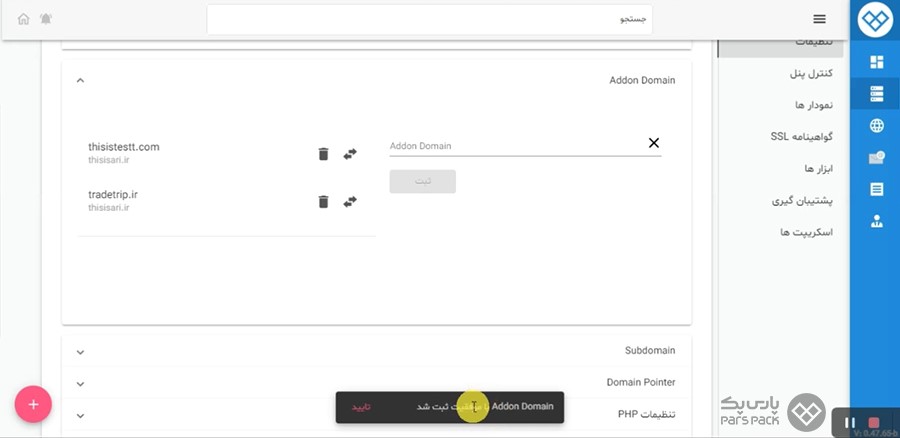
Task: Open the اسکریپت ها menu item
Action: coord(806,232)
